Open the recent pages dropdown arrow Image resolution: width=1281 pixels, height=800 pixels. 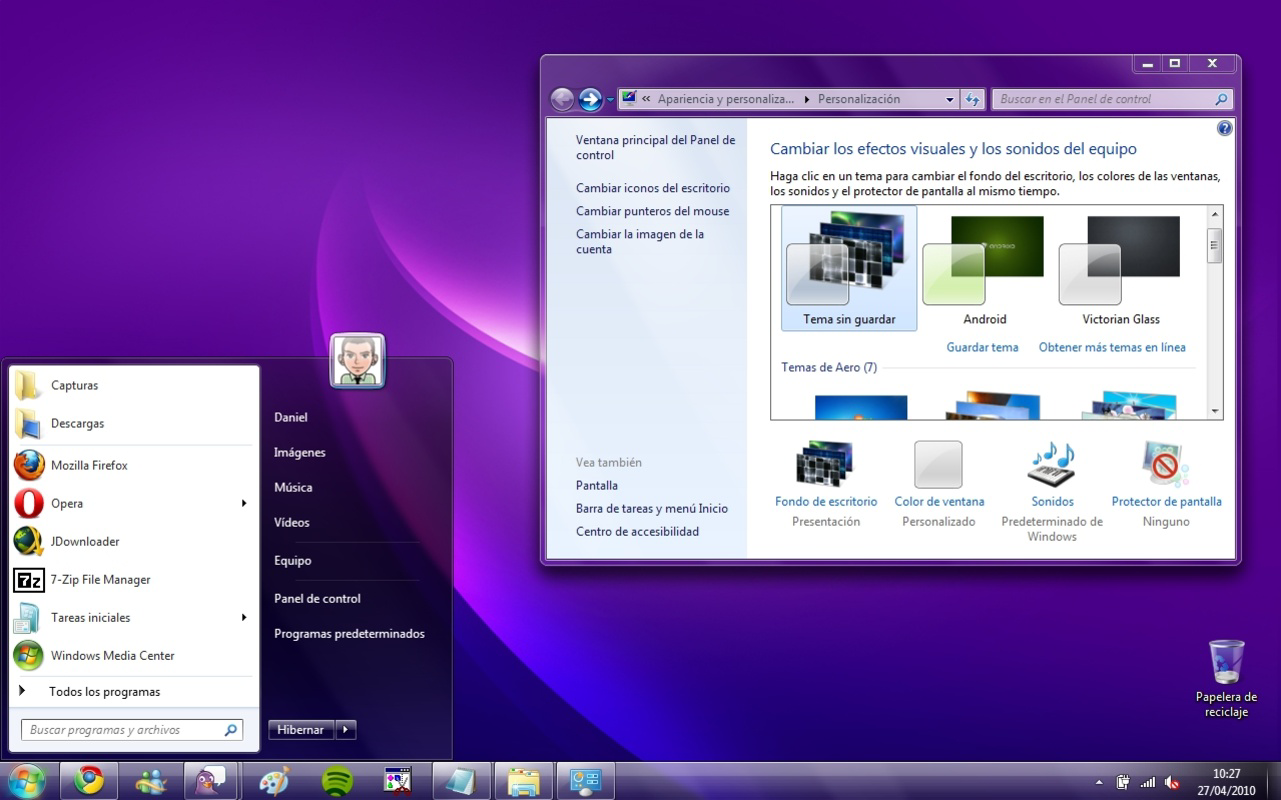(610, 100)
